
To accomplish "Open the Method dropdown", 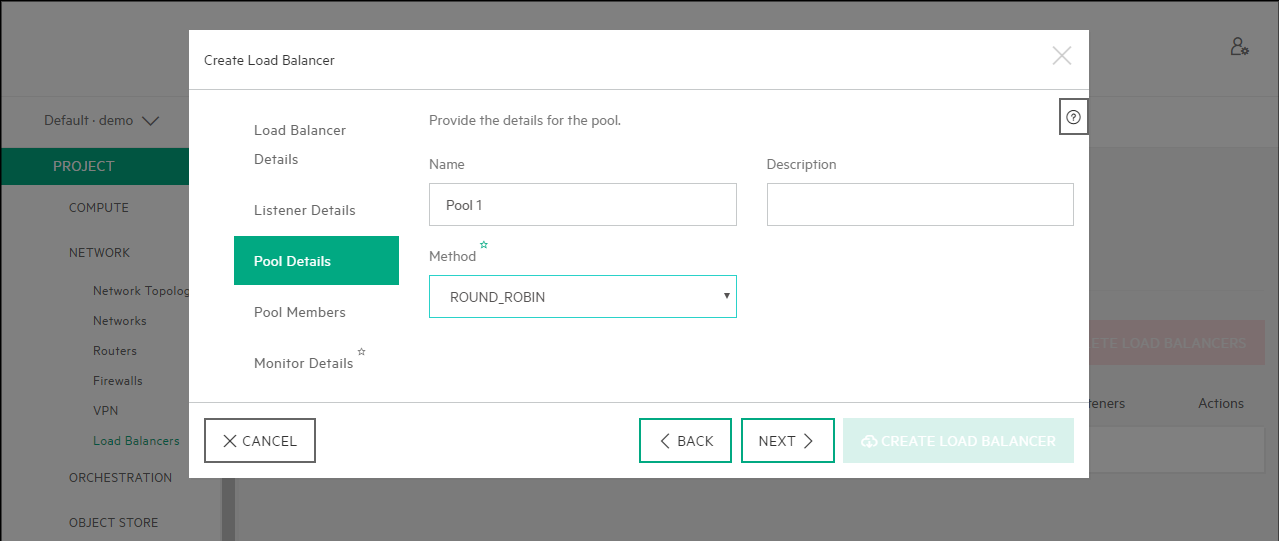I will click(582, 297).
